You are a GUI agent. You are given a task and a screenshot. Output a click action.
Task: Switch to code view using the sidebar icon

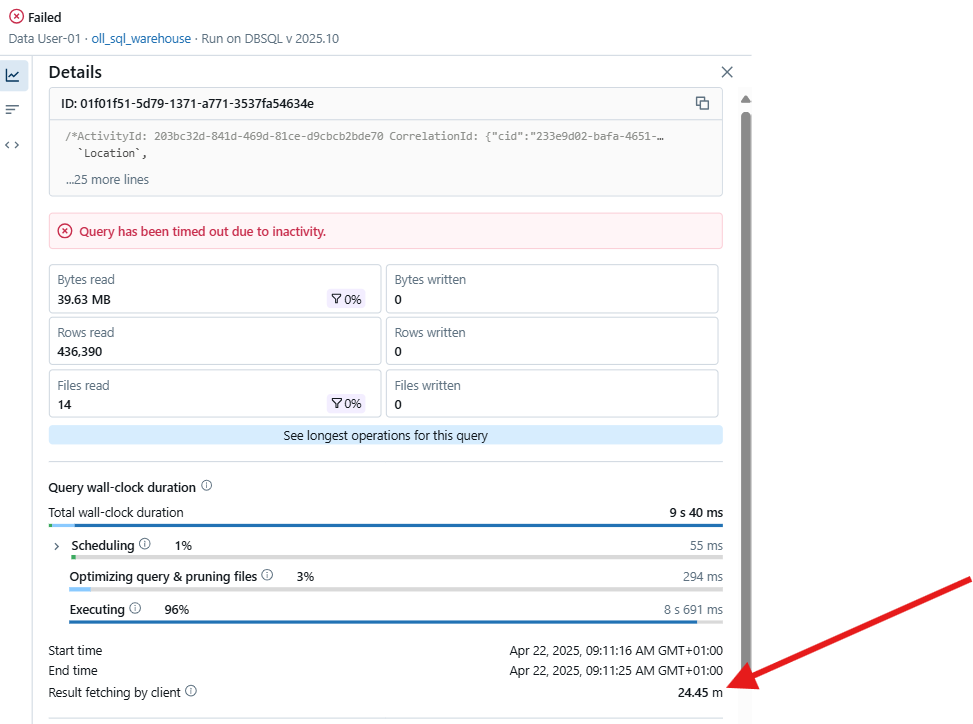click(x=13, y=144)
